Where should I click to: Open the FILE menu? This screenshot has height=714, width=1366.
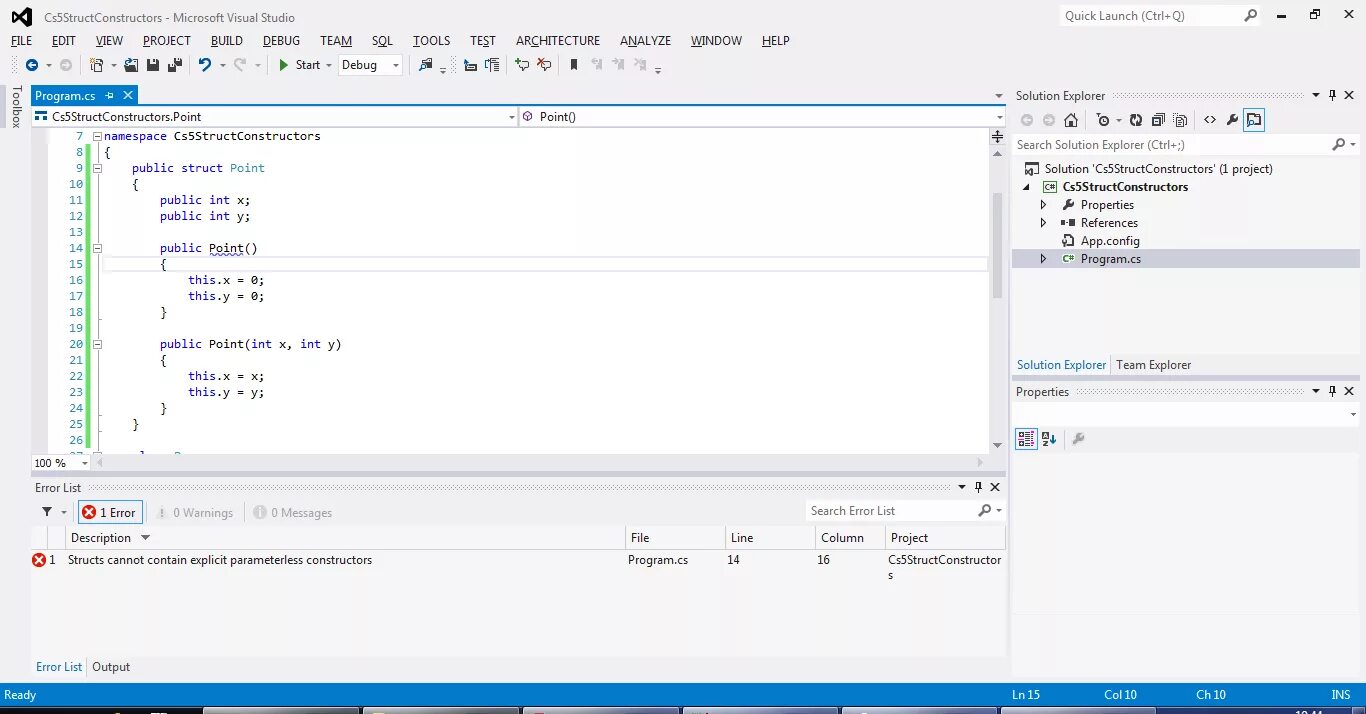coord(21,41)
